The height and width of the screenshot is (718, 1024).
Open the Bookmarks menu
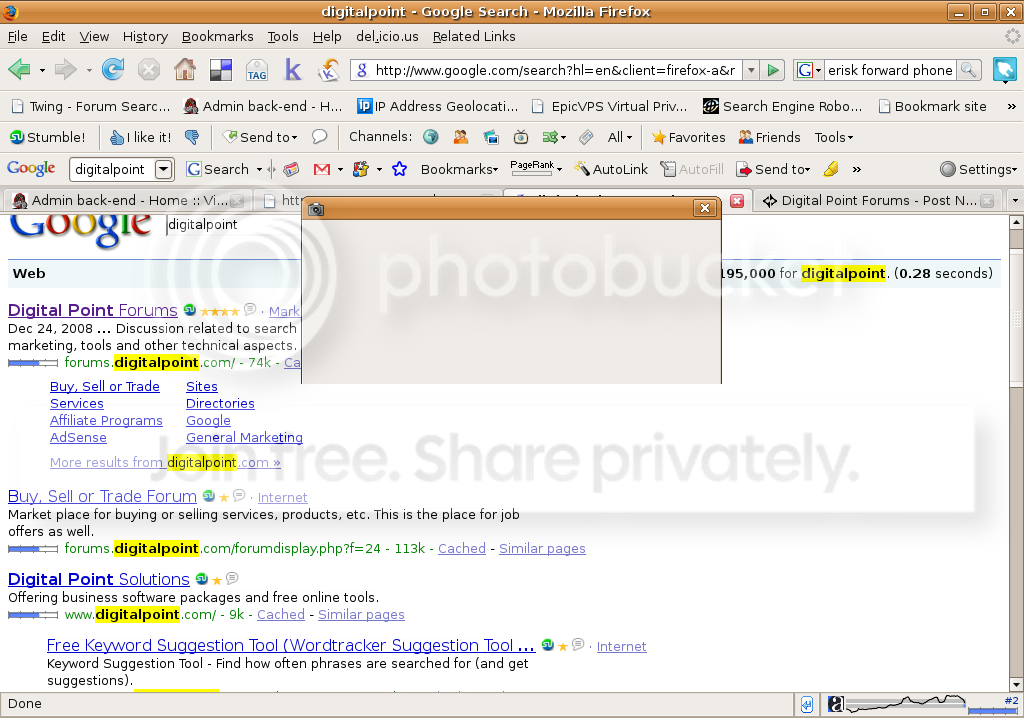coord(217,37)
